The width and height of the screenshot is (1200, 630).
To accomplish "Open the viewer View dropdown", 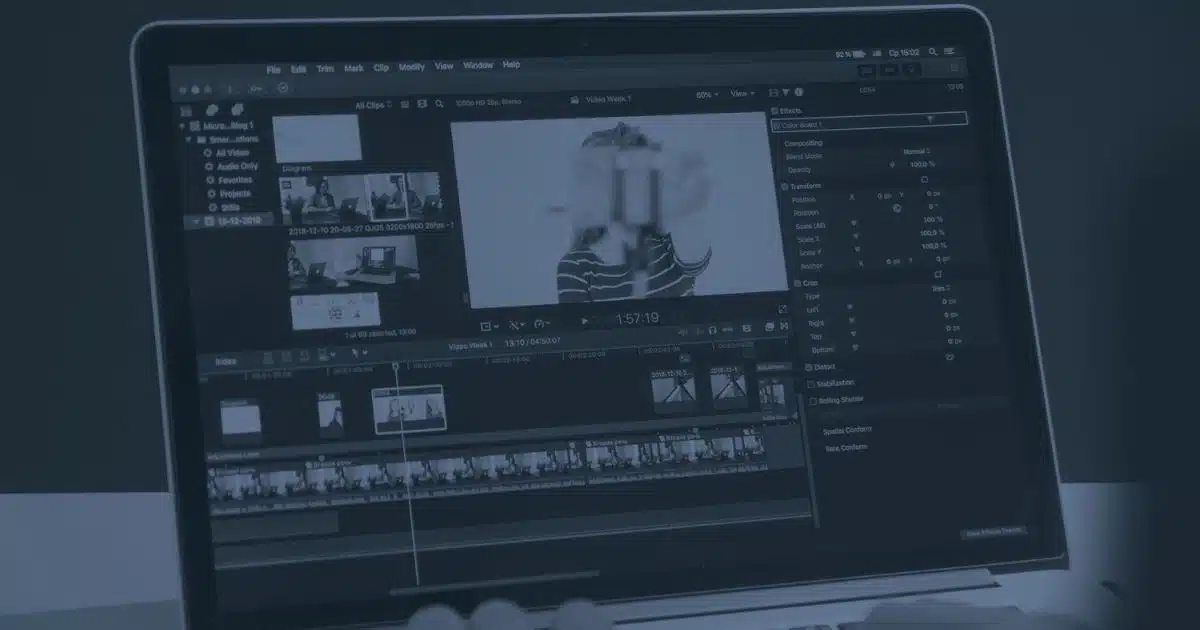I will (741, 94).
